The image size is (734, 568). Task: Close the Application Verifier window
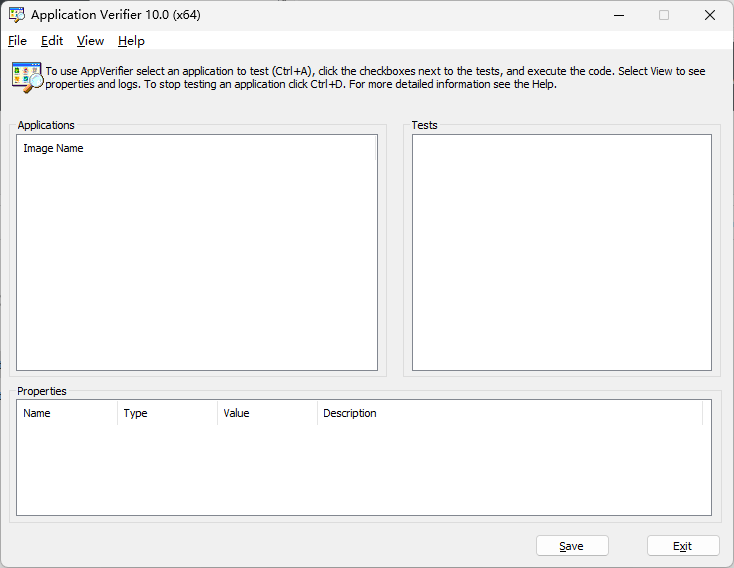[710, 15]
